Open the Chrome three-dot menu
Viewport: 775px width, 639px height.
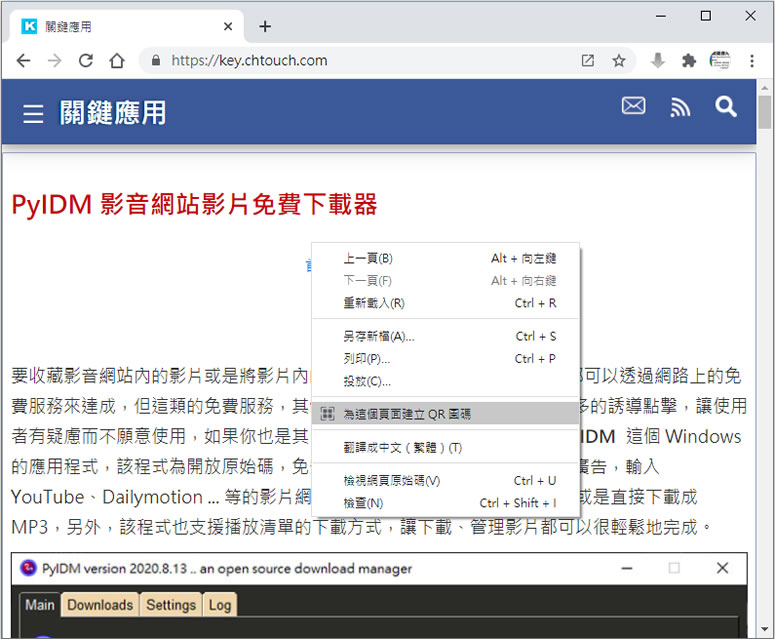click(752, 61)
